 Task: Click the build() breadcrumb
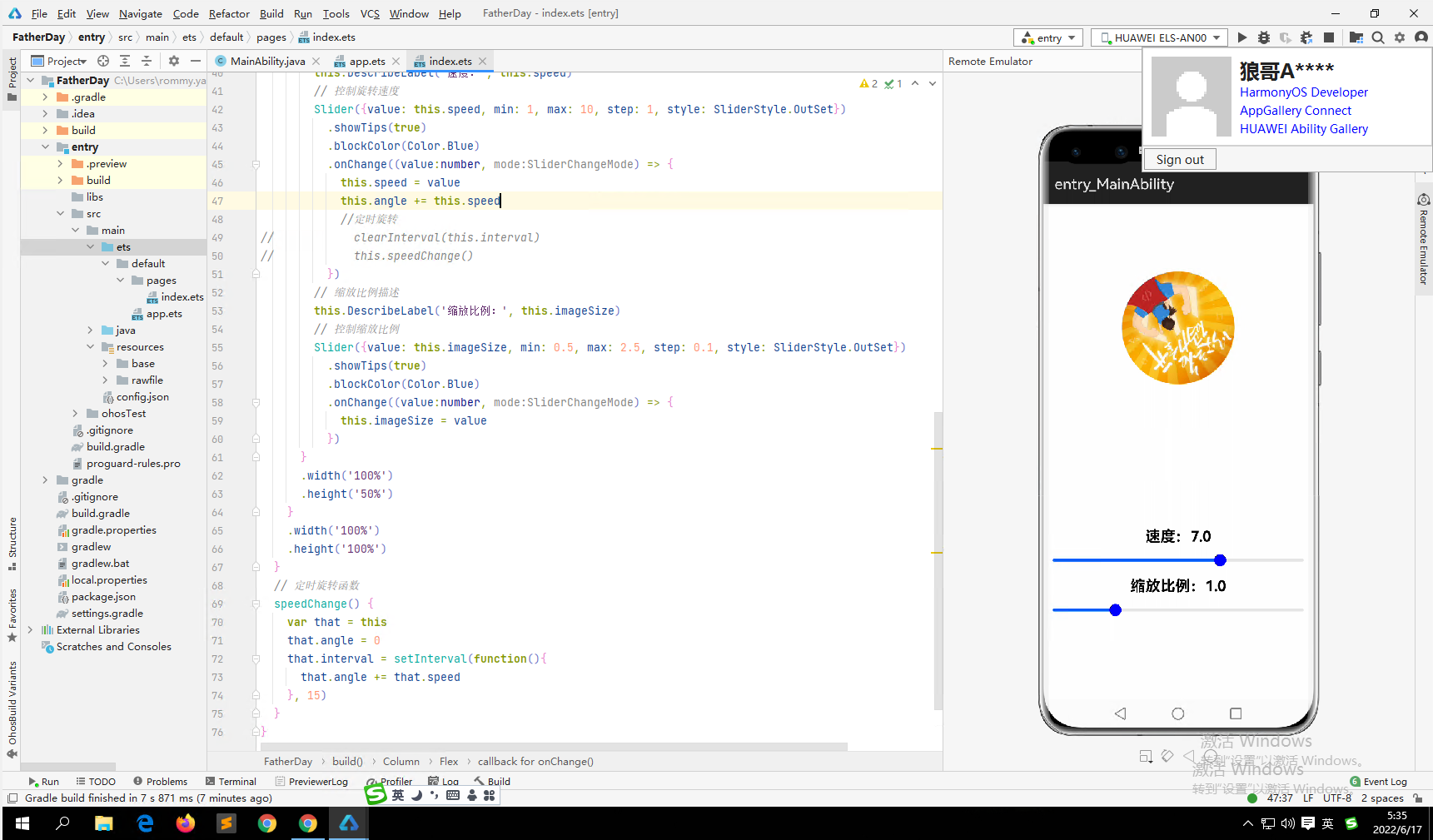click(x=347, y=762)
